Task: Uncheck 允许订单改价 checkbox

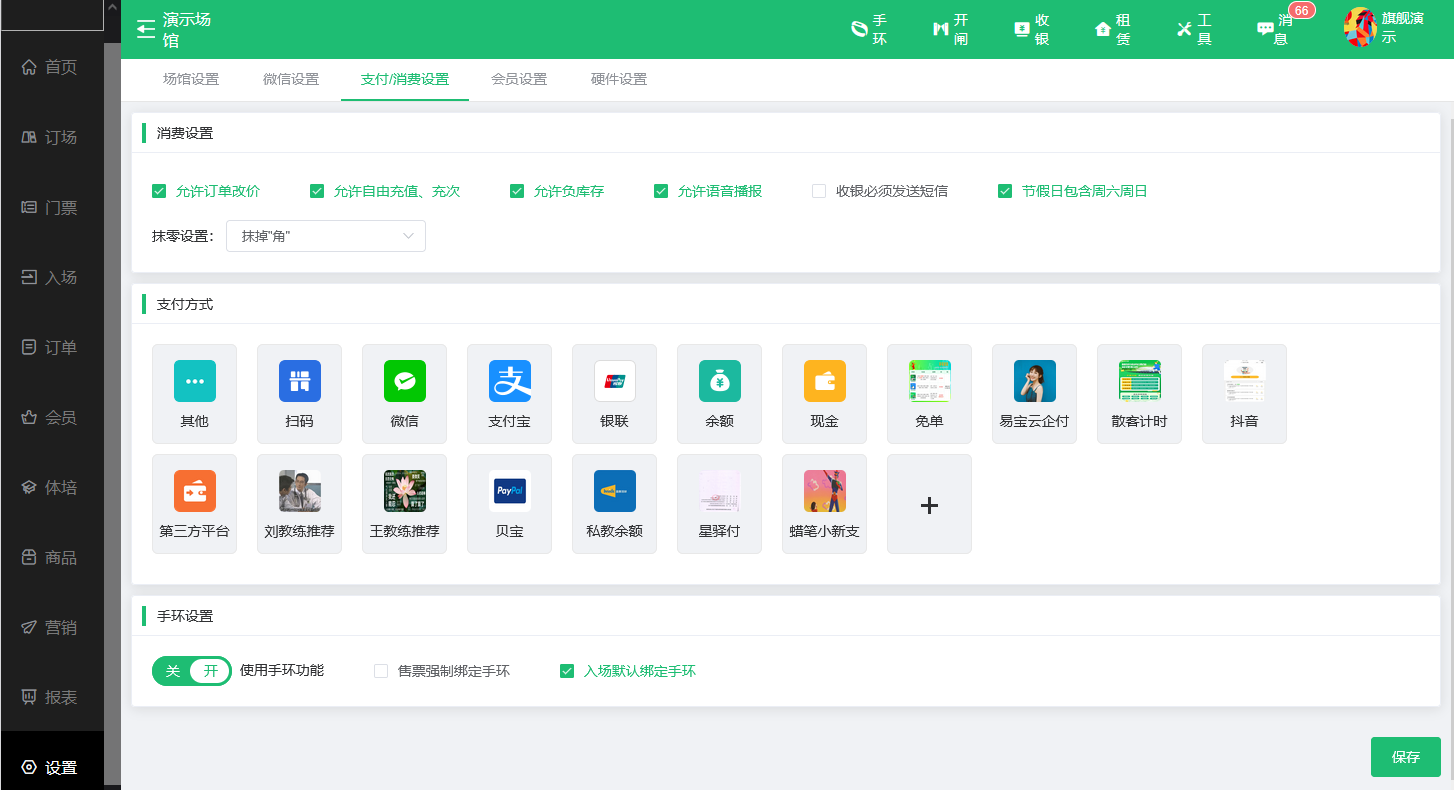Action: point(159,191)
